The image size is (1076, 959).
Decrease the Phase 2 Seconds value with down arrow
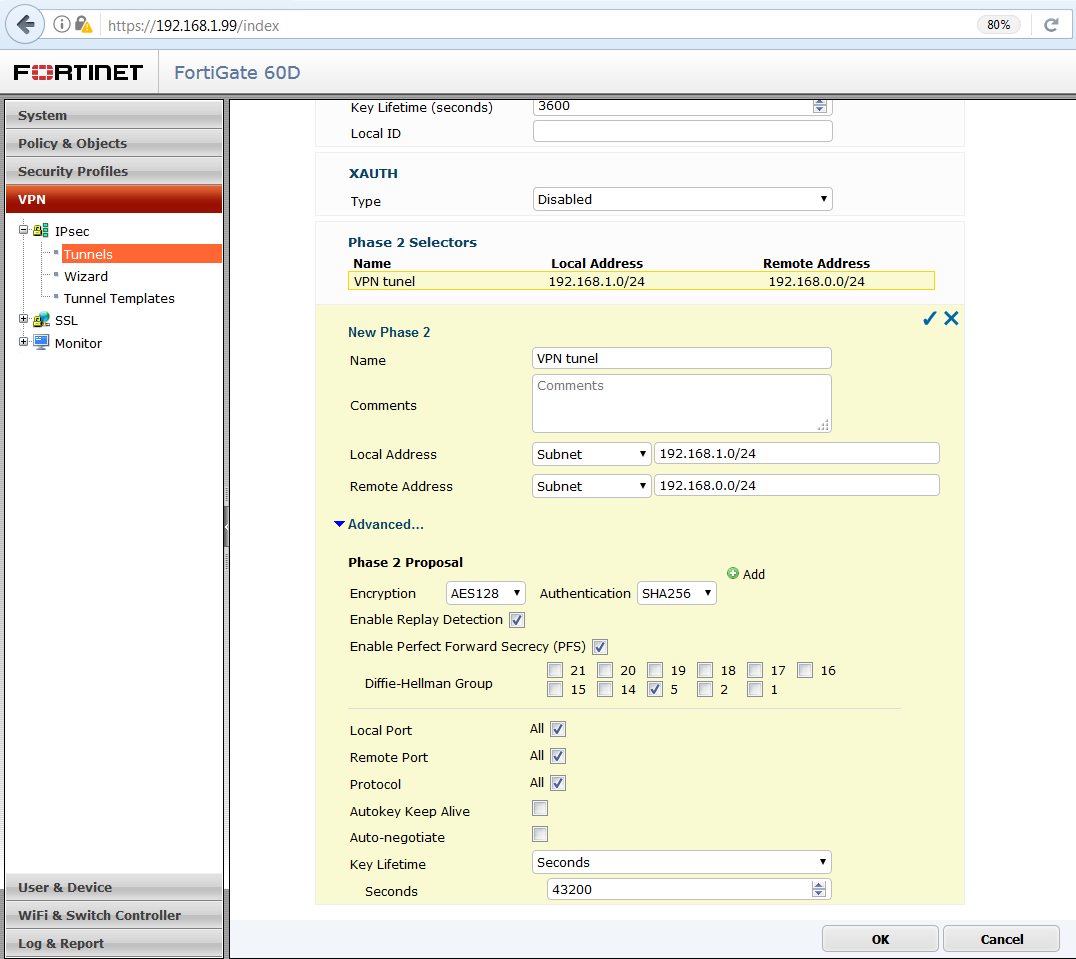pos(819,894)
